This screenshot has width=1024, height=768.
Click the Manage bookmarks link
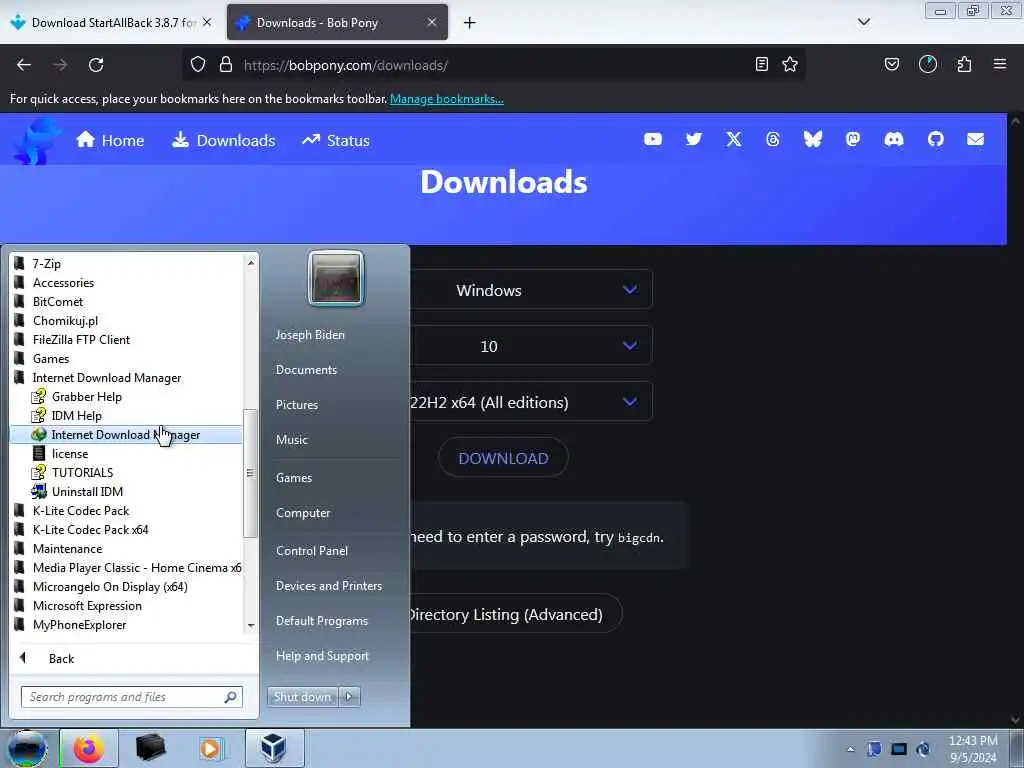click(x=447, y=99)
